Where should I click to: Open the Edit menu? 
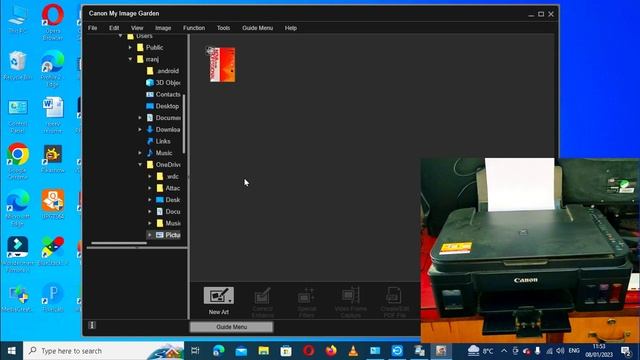(114, 28)
